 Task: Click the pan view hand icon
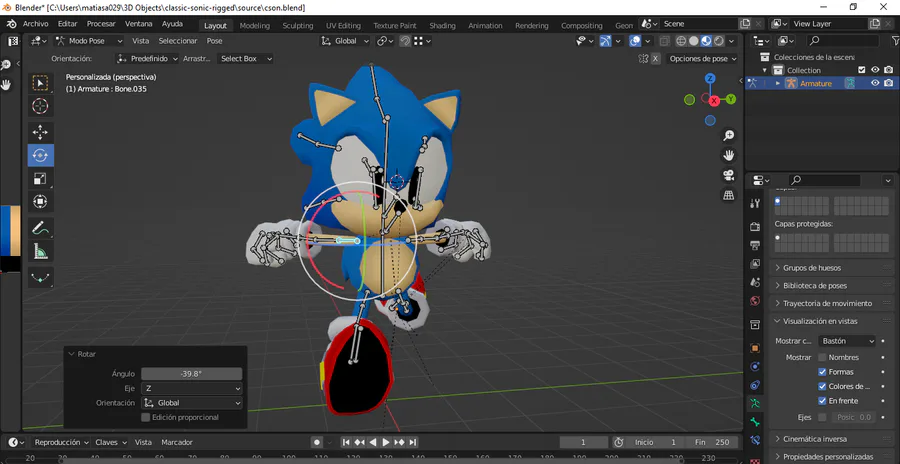[728, 156]
